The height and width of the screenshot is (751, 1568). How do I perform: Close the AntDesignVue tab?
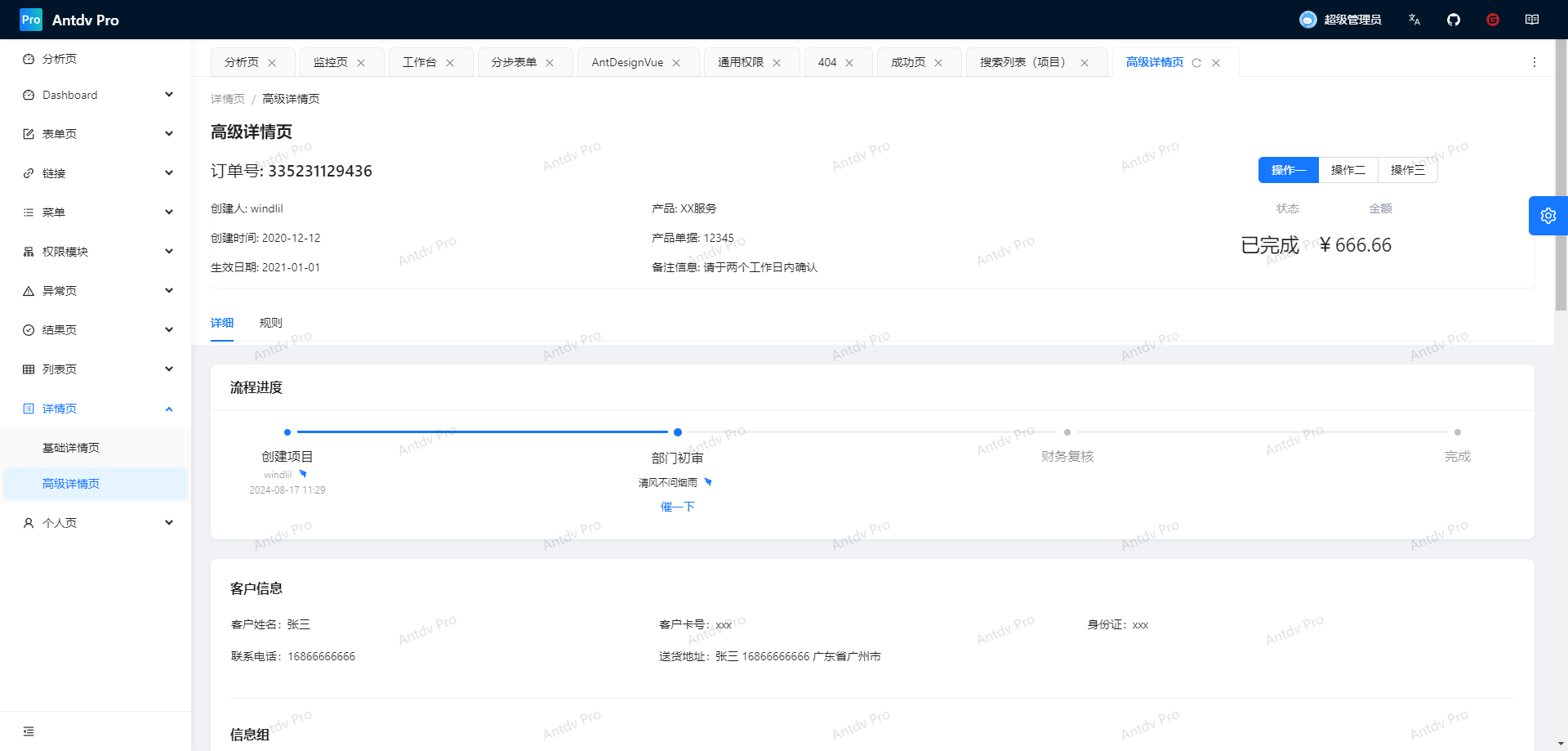click(x=676, y=63)
